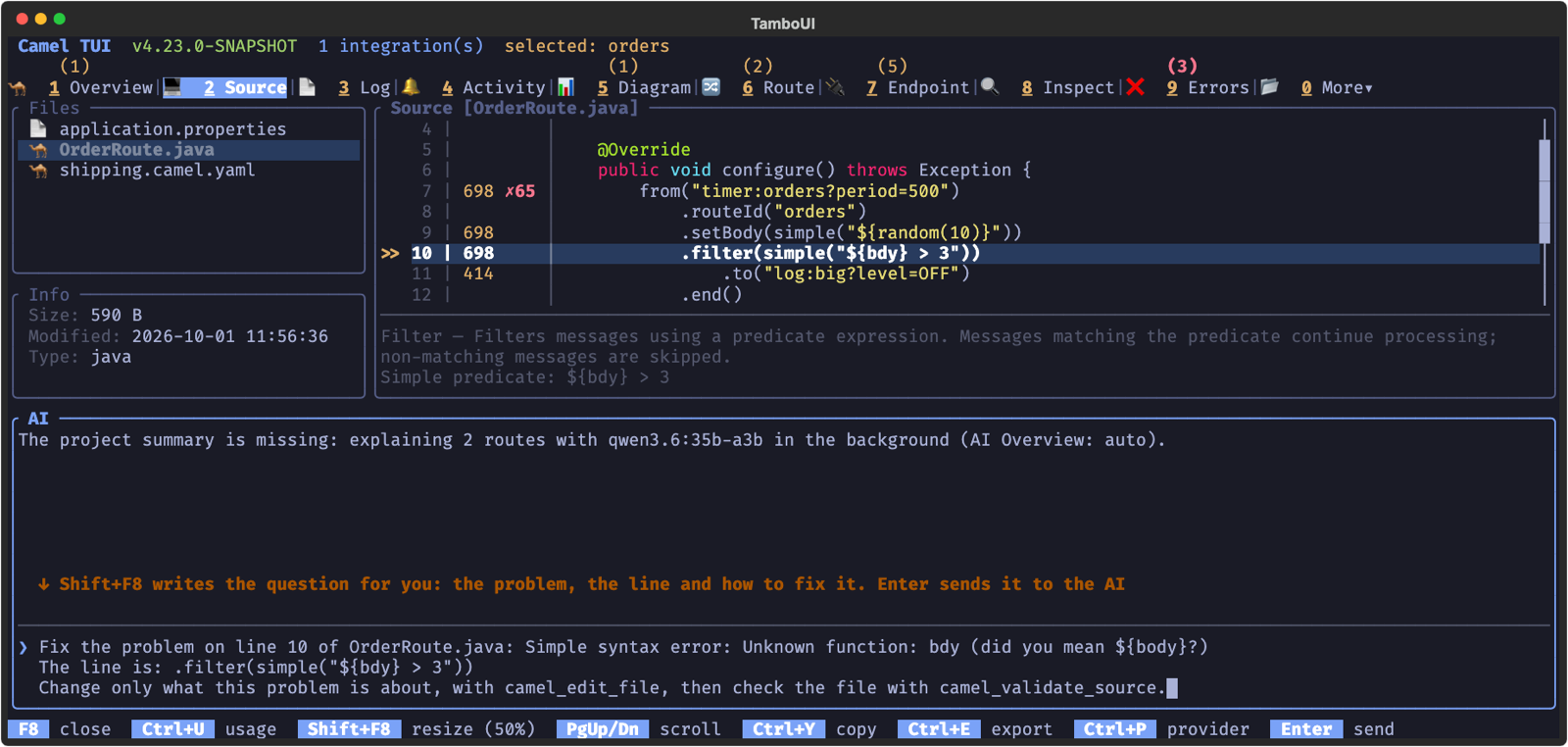Click the '1 integration(s)' header text
Screen dimensions: 1568x747
[x=401, y=46]
